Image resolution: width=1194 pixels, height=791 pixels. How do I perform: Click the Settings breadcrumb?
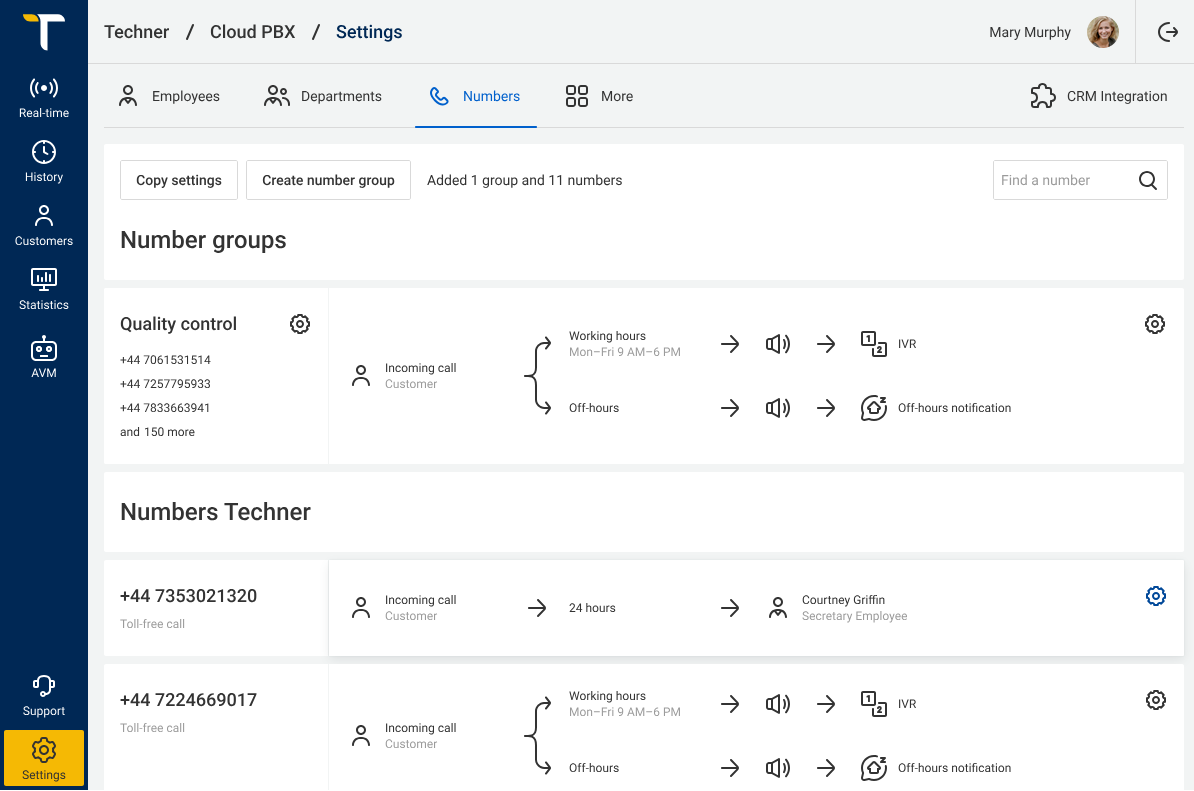coord(369,32)
